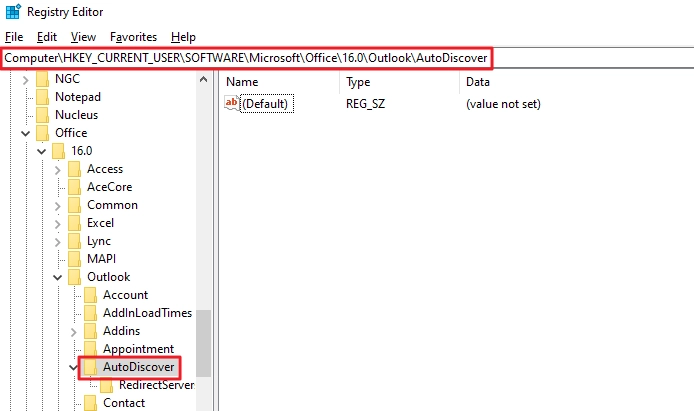Select the AddInLoadTimes key label

[147, 313]
